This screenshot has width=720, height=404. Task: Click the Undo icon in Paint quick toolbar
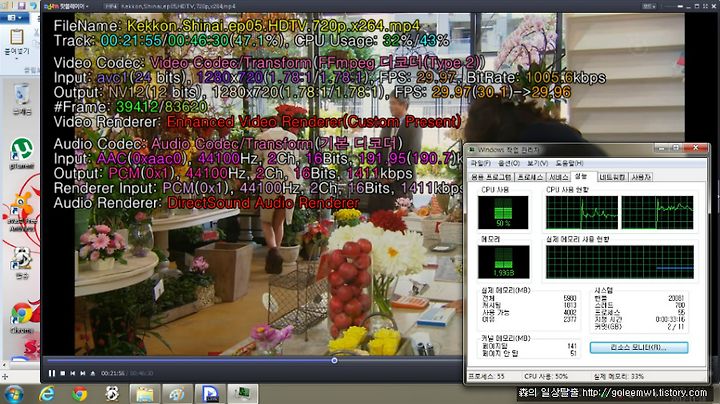click(x=34, y=6)
